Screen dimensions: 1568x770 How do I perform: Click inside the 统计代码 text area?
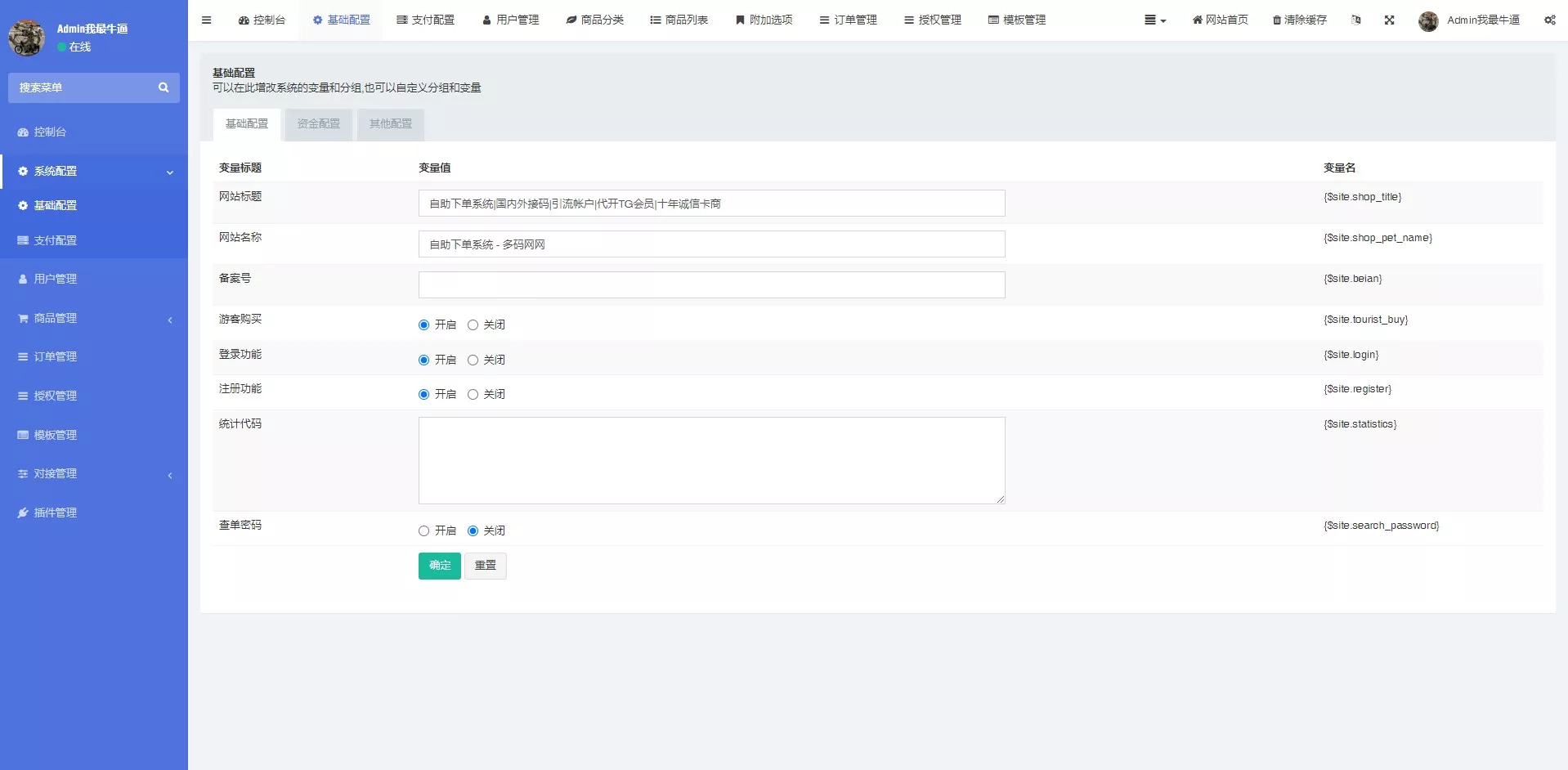711,460
